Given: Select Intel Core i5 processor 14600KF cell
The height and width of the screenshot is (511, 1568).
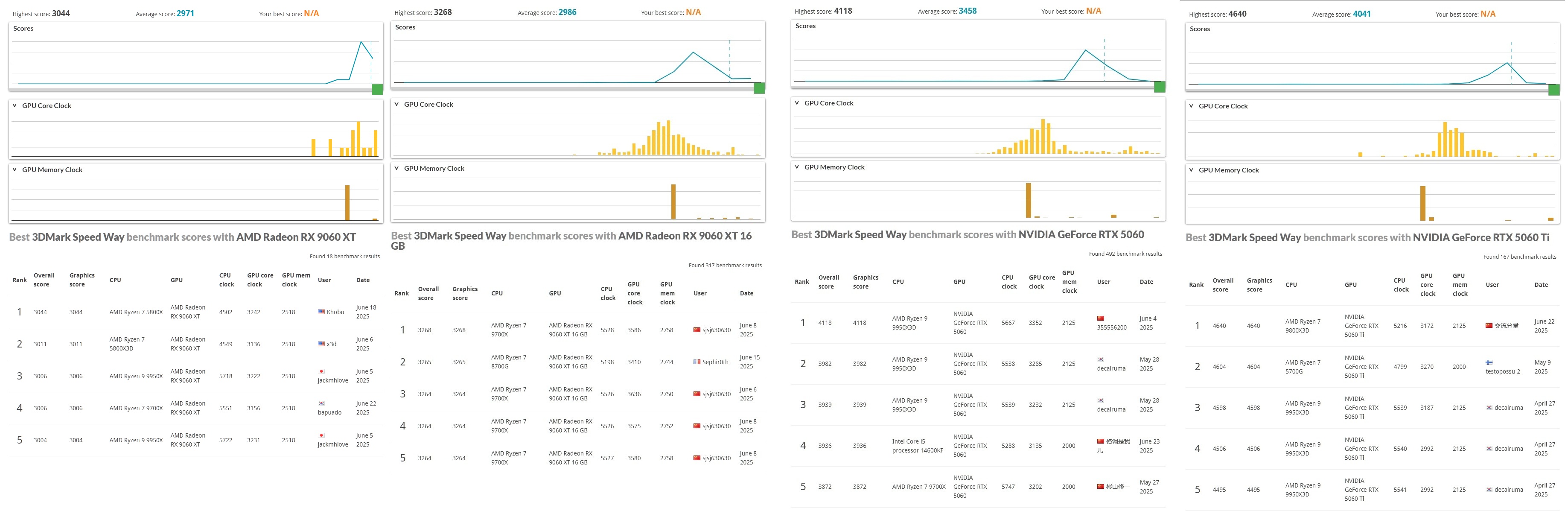Looking at the screenshot, I should 917,446.
